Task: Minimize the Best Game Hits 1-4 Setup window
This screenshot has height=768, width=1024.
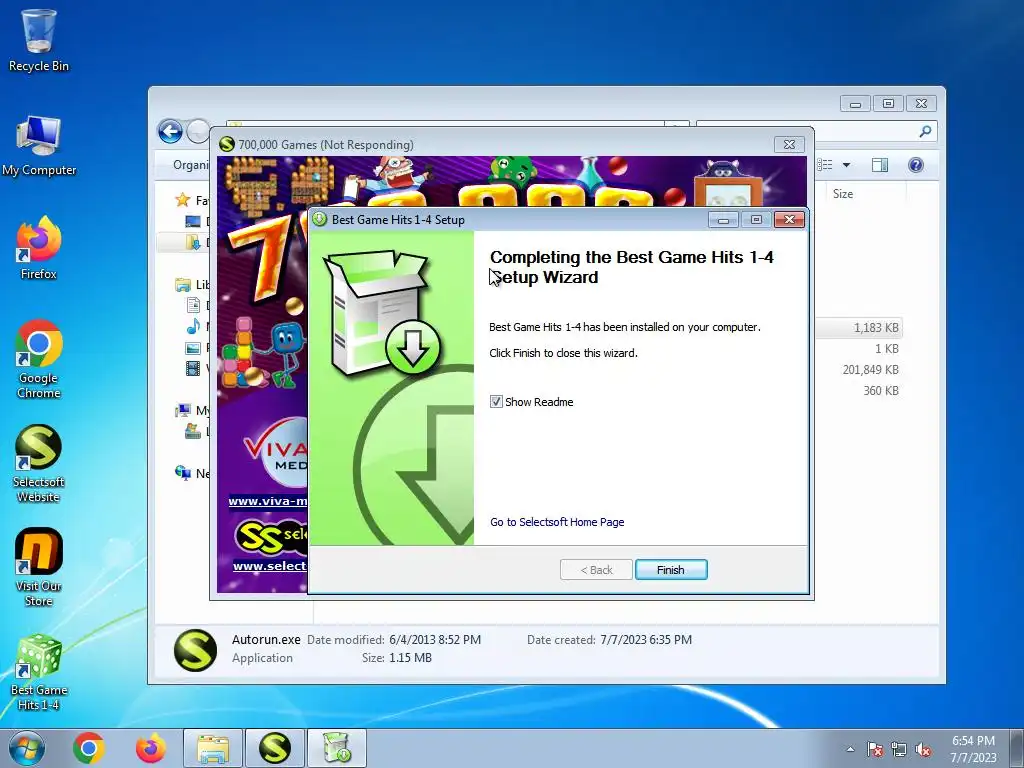Action: coord(724,220)
